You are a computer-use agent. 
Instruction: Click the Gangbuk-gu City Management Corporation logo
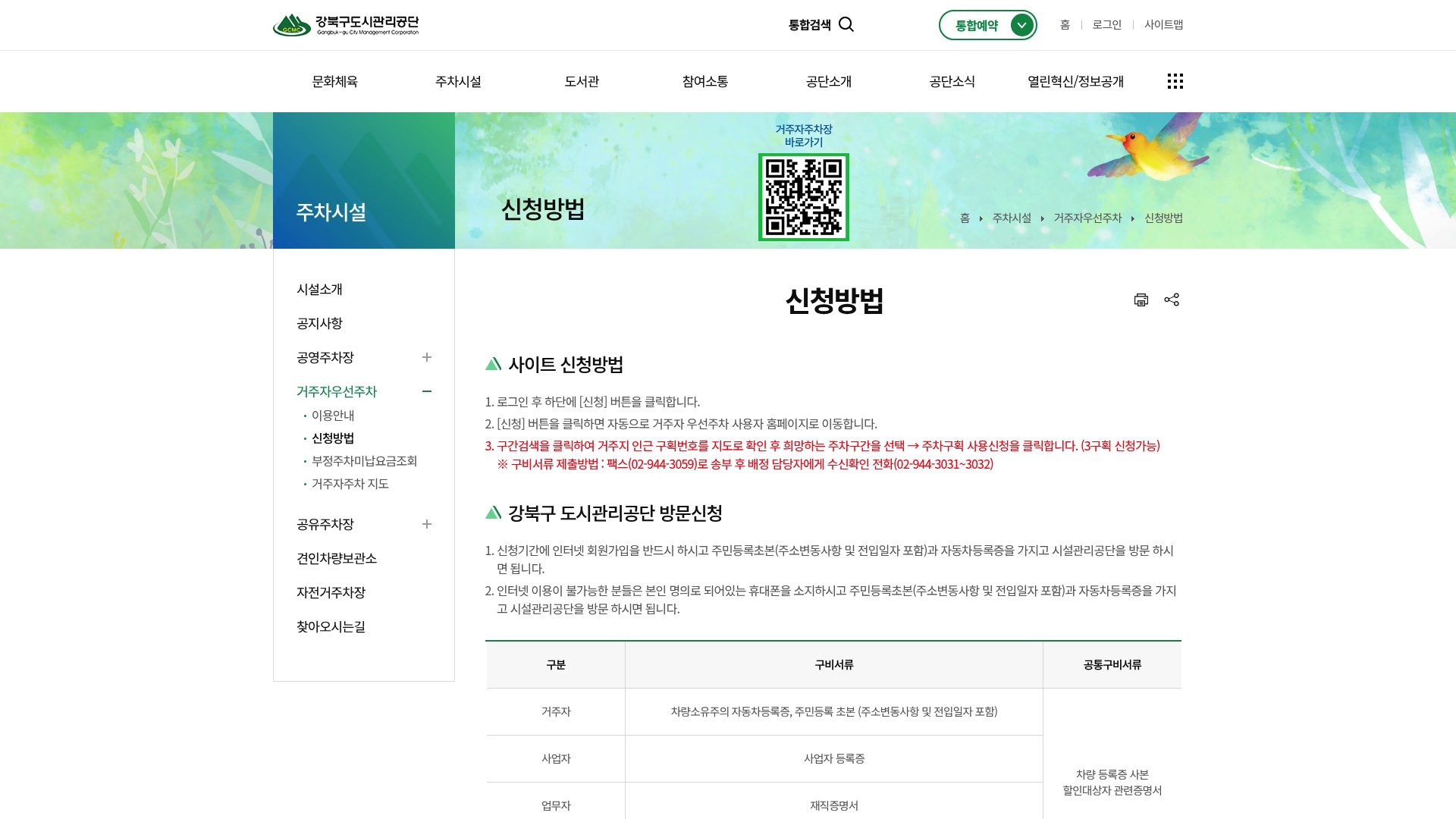coord(346,25)
